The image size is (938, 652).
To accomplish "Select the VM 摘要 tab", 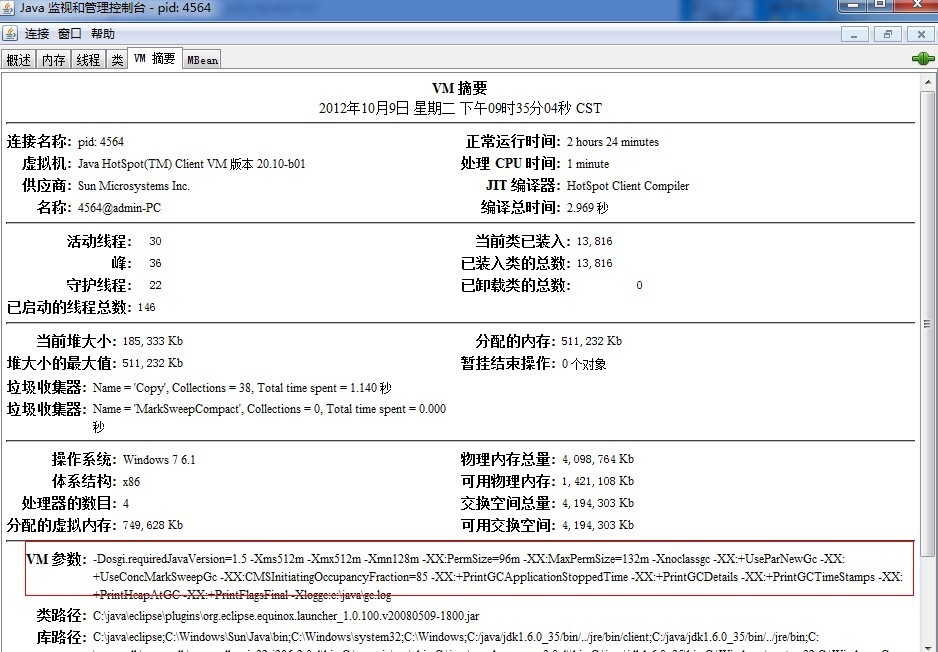I will point(154,58).
